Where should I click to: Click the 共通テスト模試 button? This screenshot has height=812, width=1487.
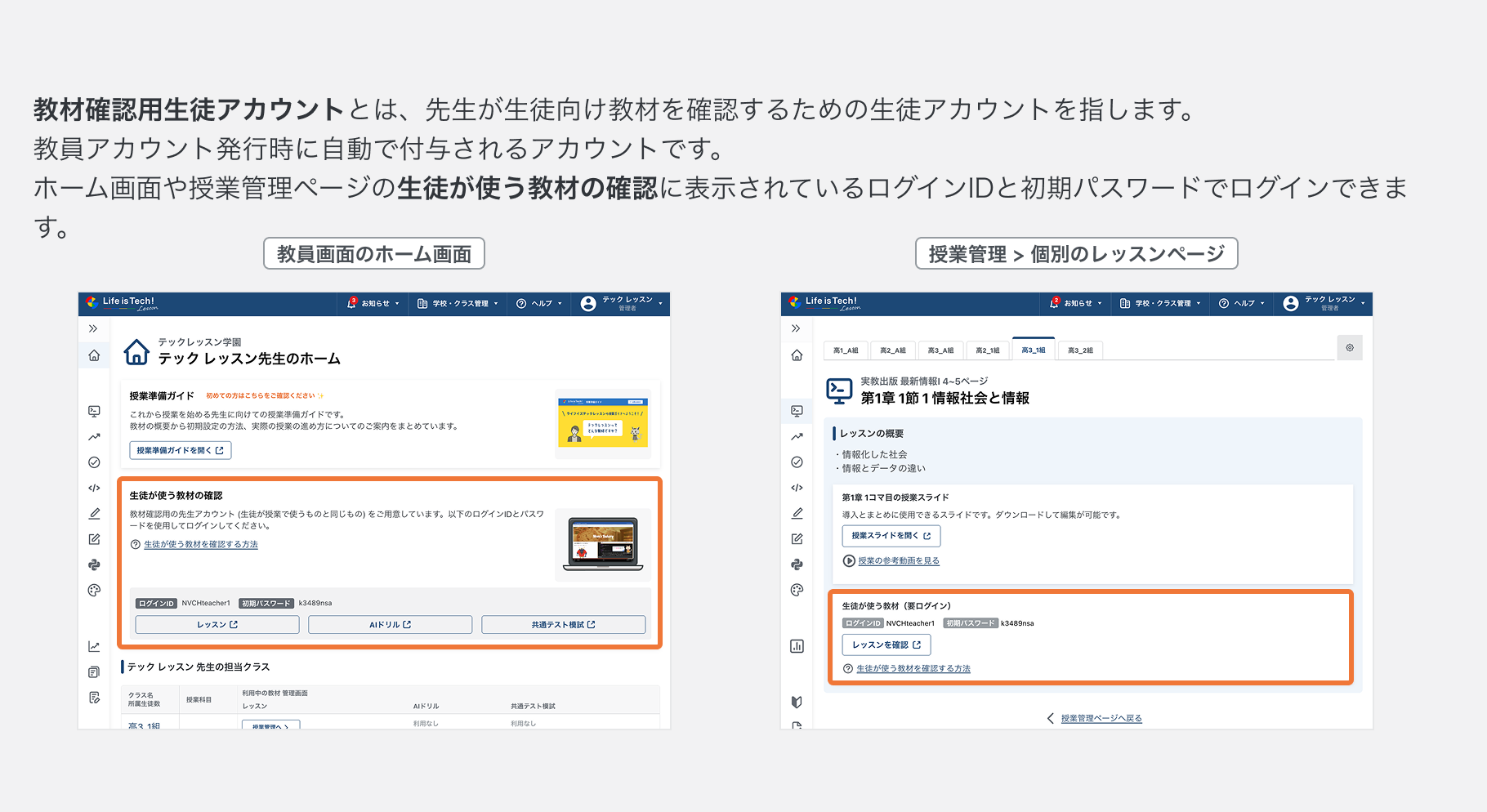tap(563, 625)
